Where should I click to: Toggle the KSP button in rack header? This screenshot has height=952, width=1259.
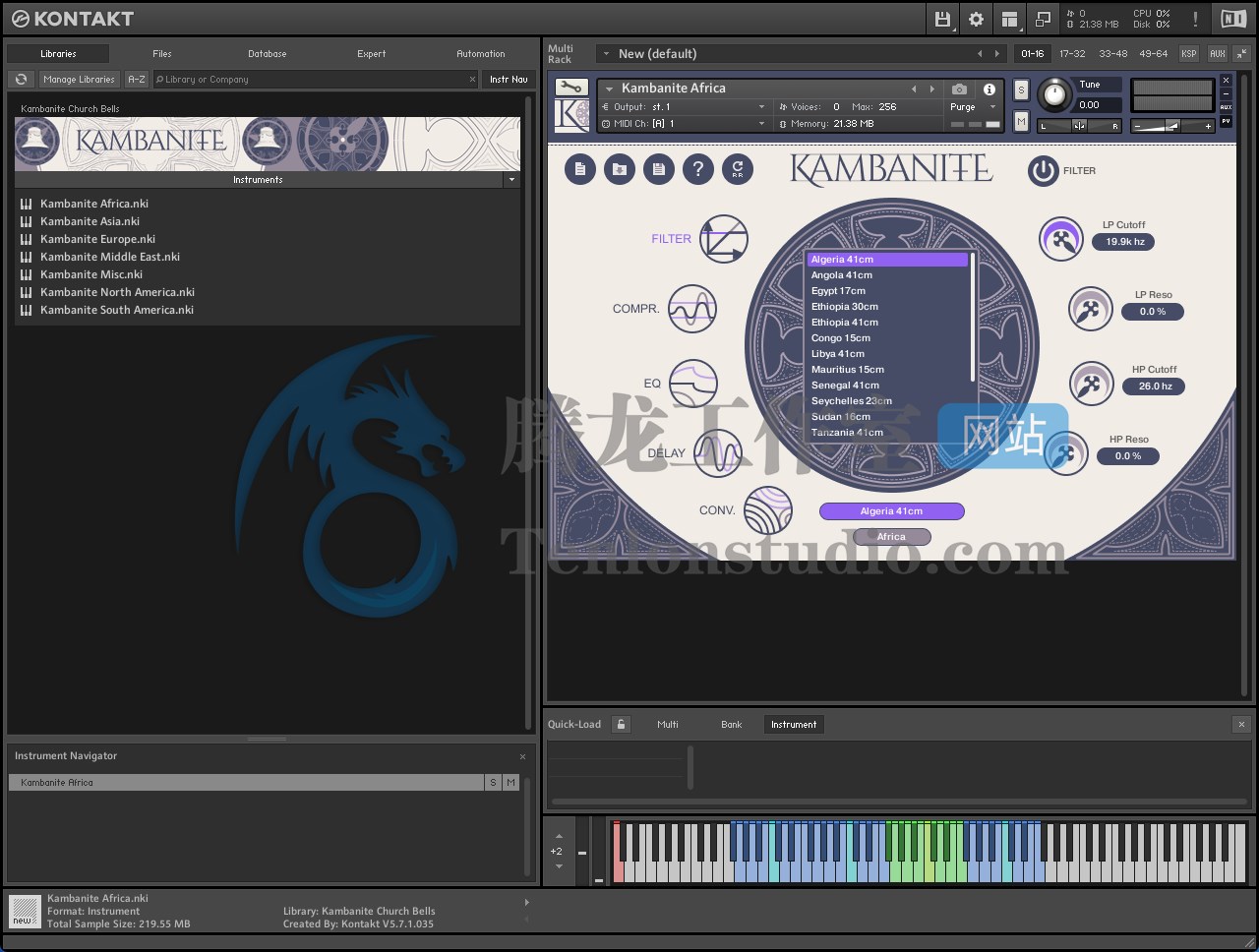(x=1189, y=54)
